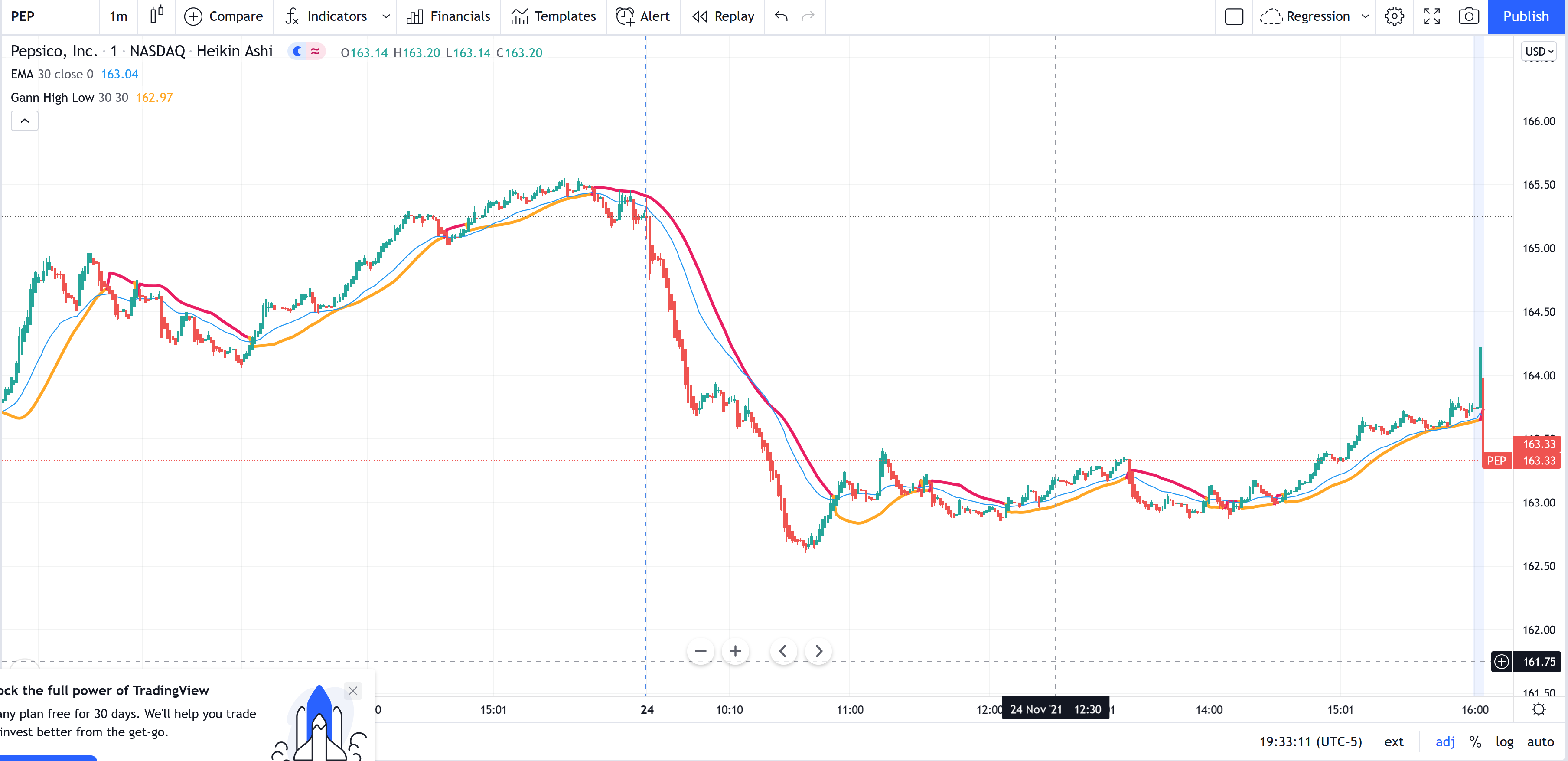The height and width of the screenshot is (761, 1568).
Task: Click the PEP price label on scale
Action: coord(1497,461)
